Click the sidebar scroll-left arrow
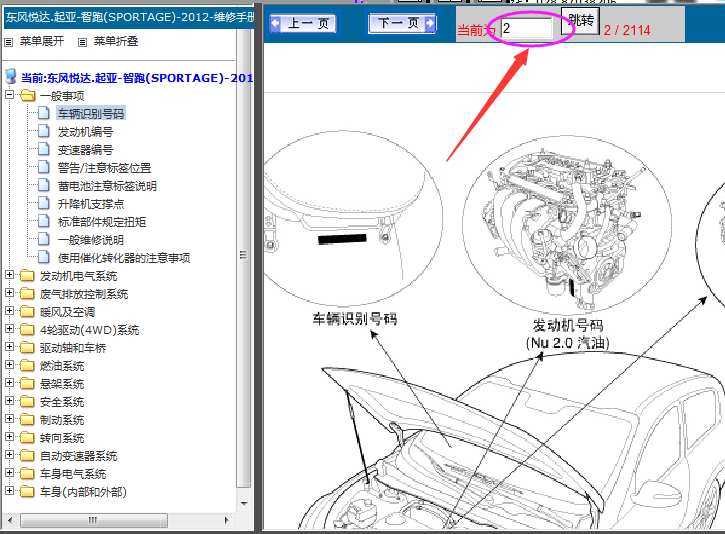Image resolution: width=725 pixels, height=534 pixels. point(10,520)
